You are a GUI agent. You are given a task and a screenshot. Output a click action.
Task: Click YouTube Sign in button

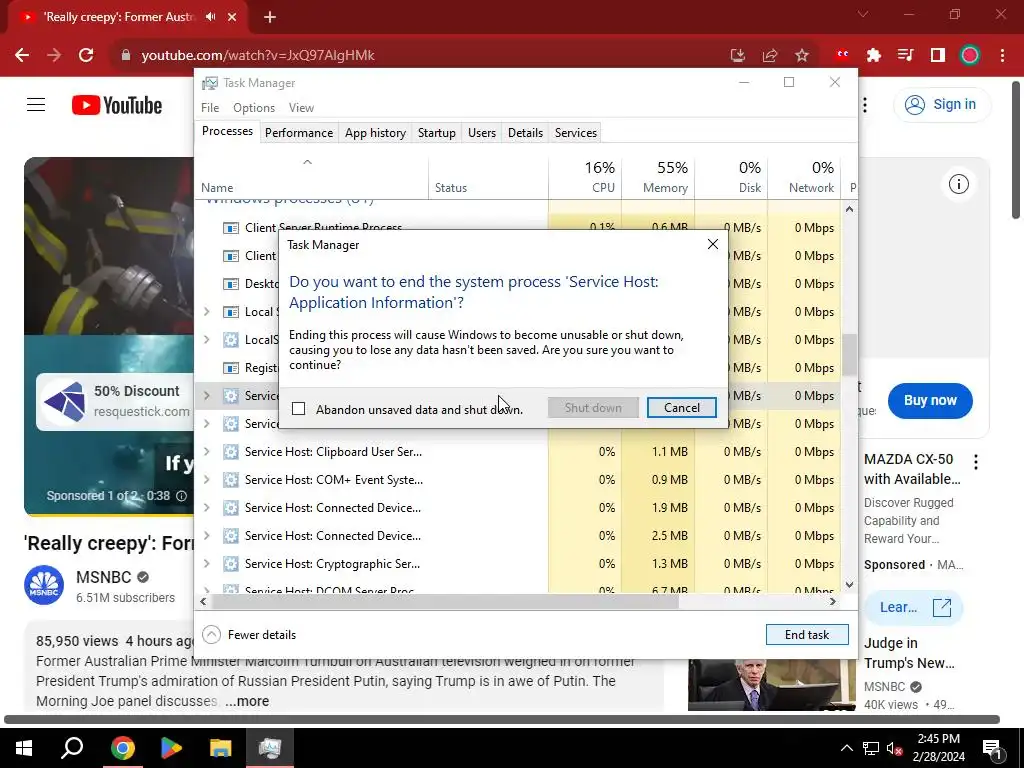point(941,104)
